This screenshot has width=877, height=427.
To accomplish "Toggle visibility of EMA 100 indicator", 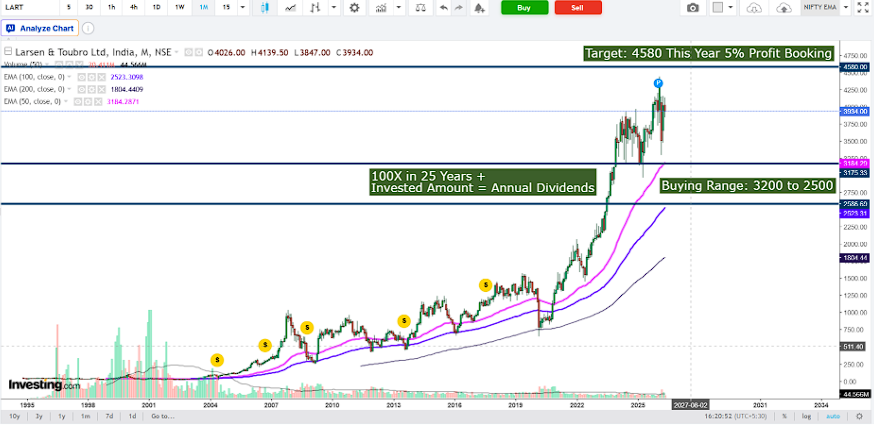I will click(81, 77).
